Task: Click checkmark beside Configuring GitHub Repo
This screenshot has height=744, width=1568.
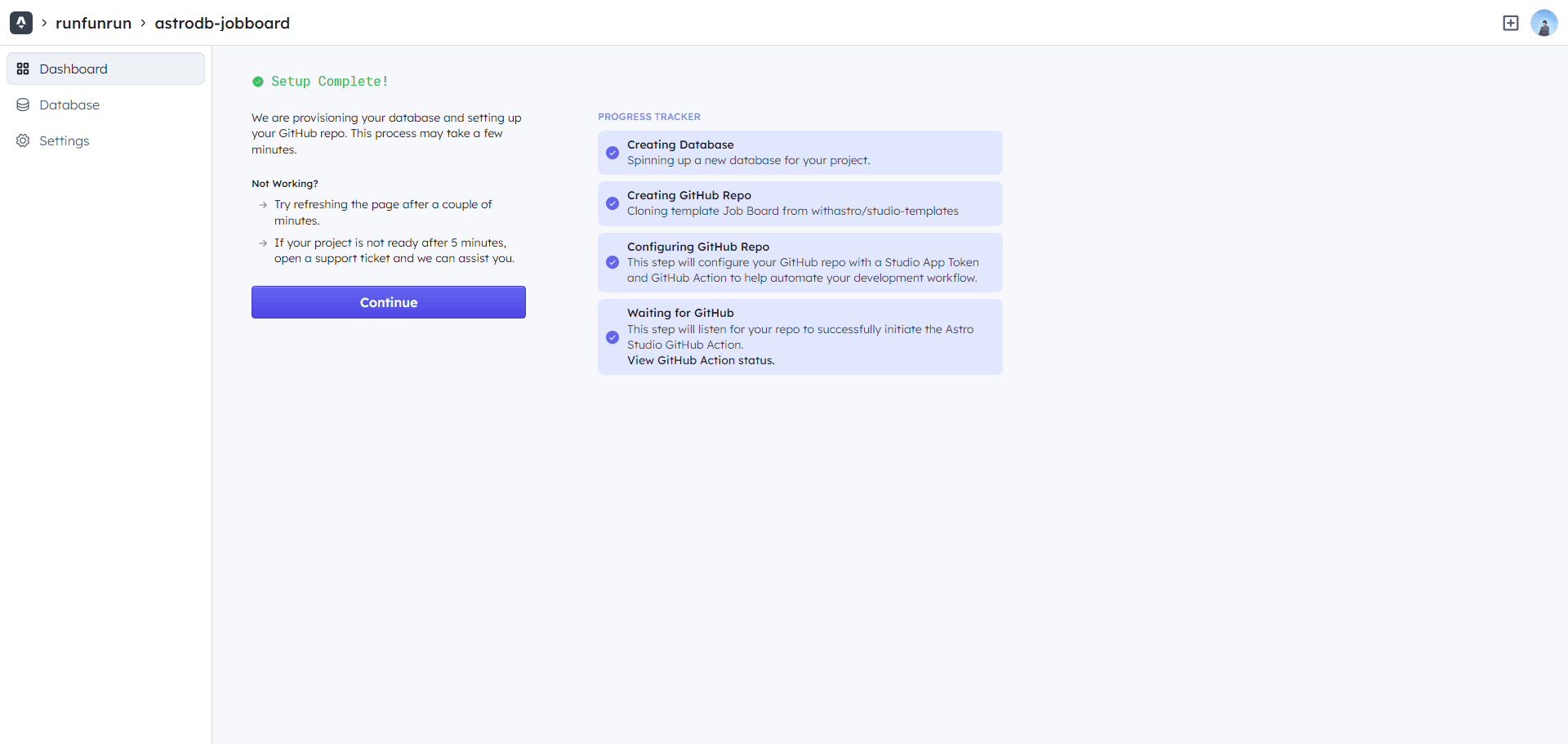Action: tap(612, 262)
